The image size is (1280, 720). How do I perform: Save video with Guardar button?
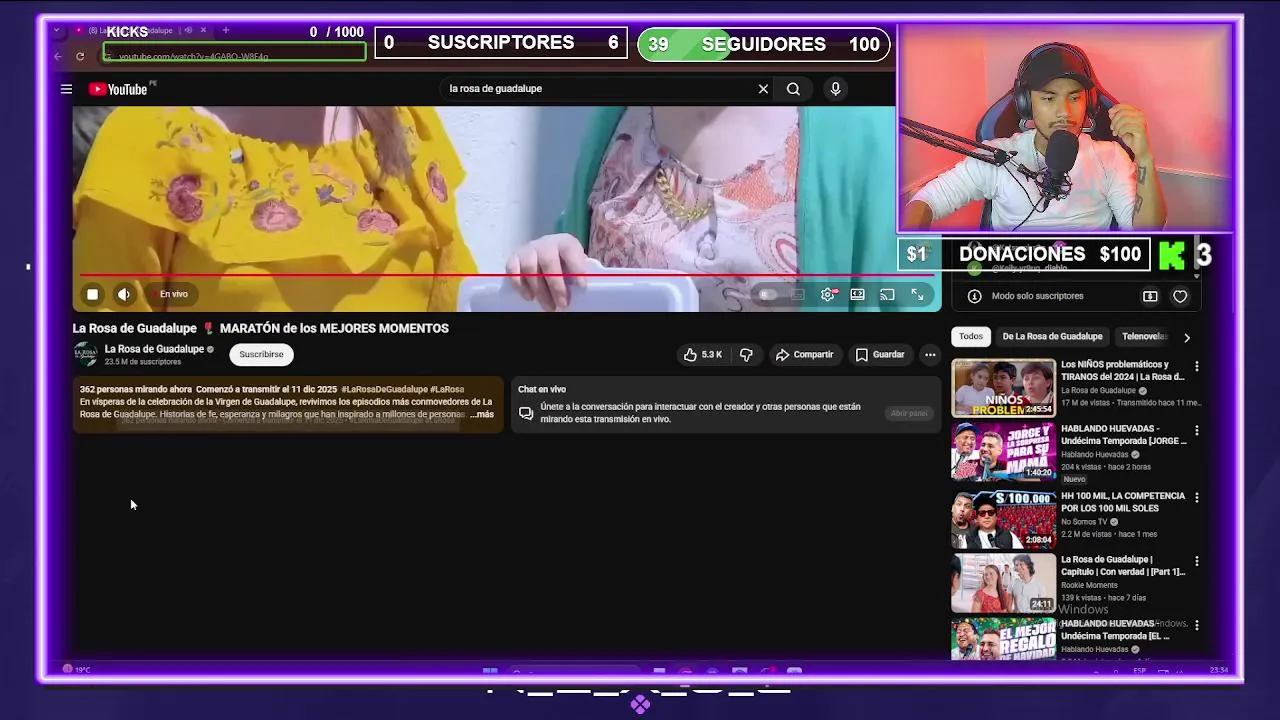point(880,355)
